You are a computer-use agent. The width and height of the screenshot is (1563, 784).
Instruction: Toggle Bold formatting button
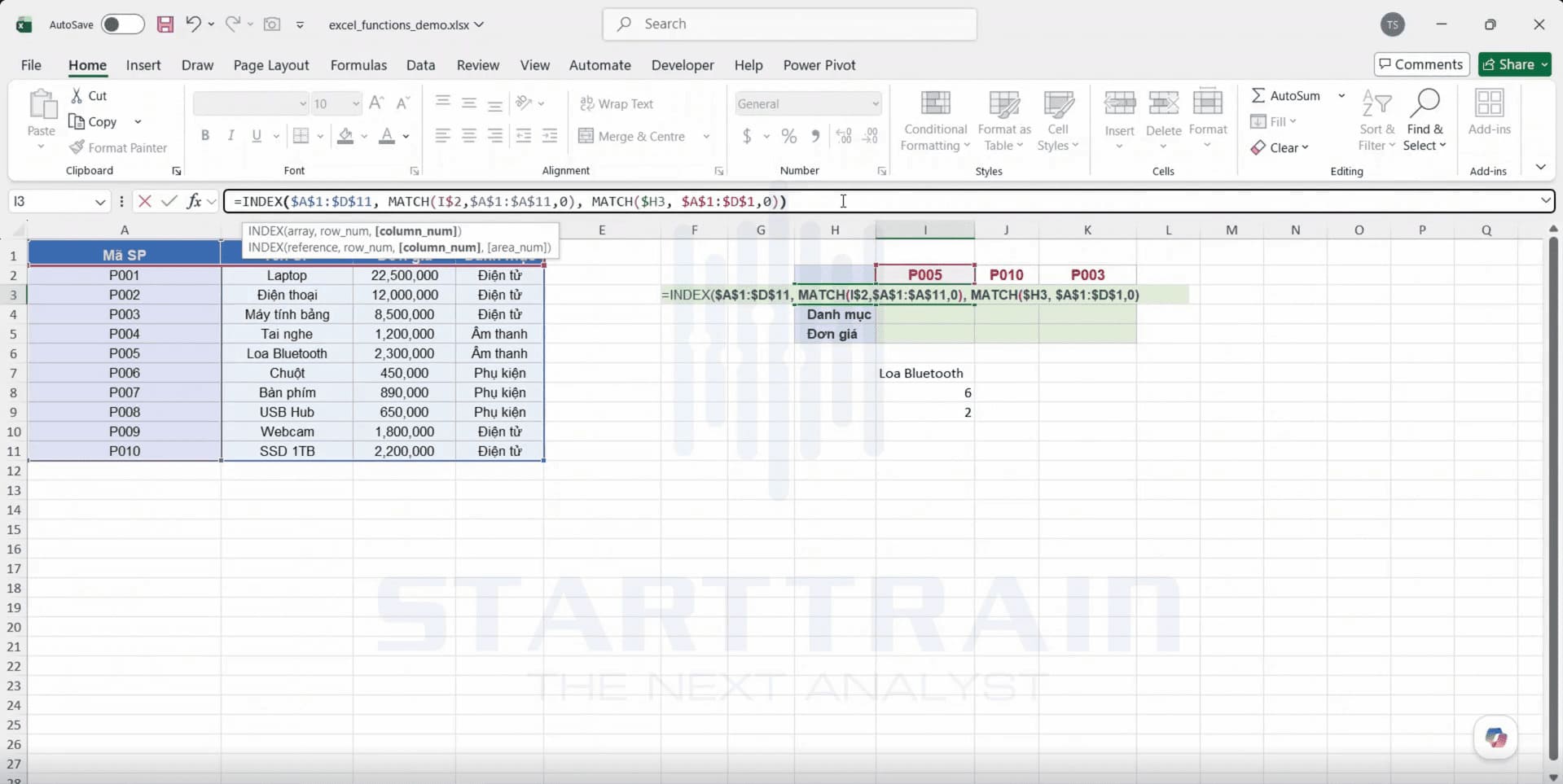pyautogui.click(x=205, y=136)
